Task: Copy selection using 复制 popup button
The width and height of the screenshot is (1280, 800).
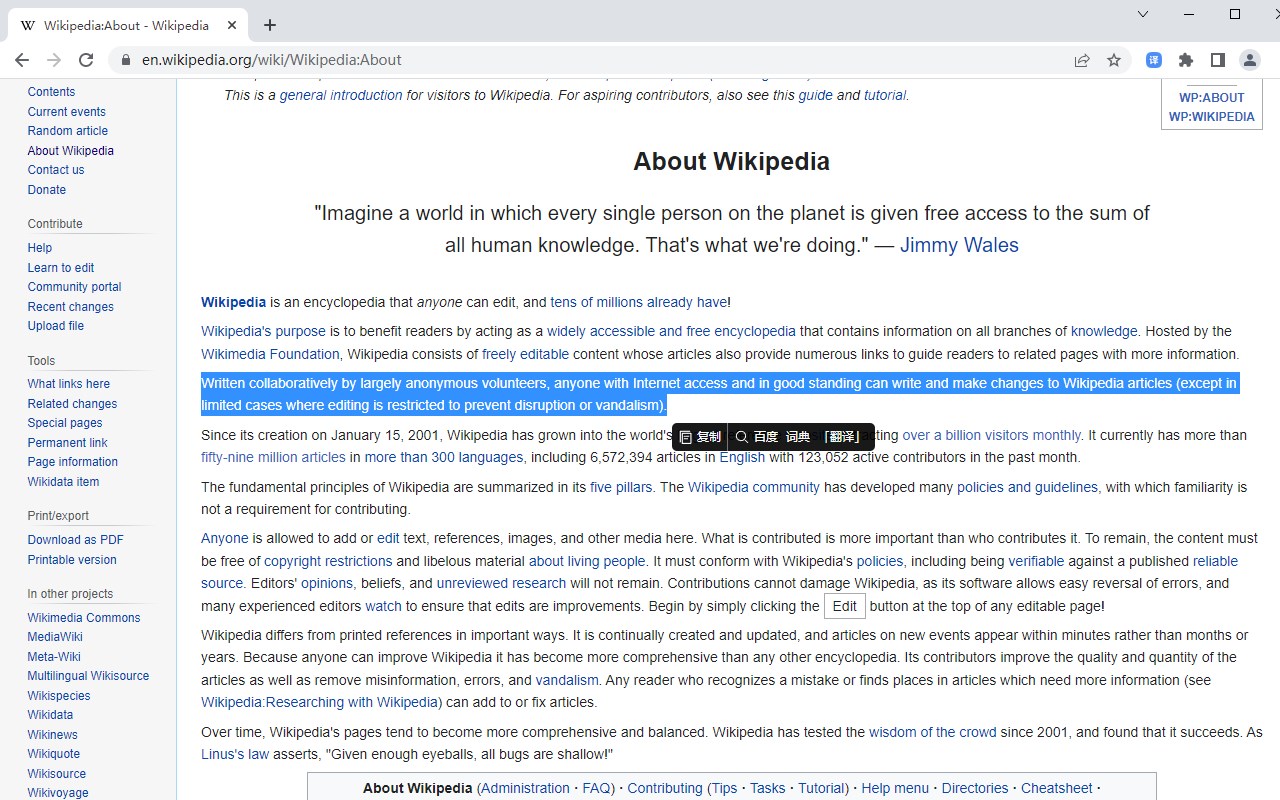Action: [700, 437]
